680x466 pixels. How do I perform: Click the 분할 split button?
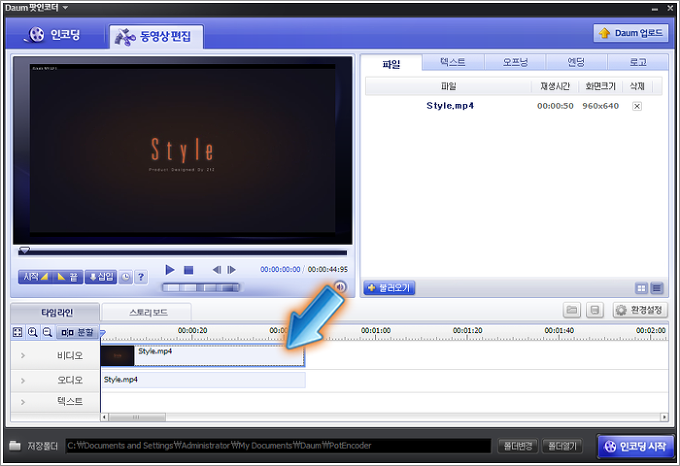(77, 332)
